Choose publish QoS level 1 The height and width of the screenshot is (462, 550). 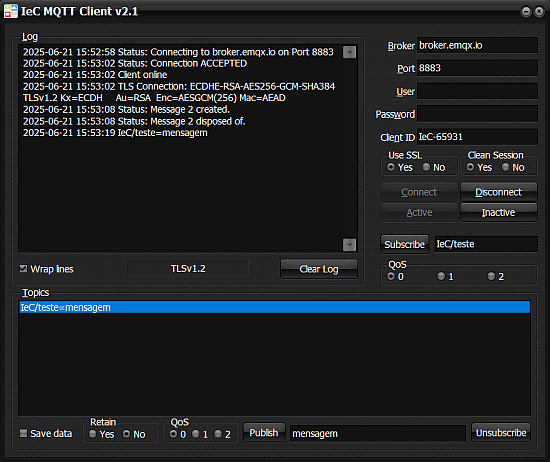196,434
